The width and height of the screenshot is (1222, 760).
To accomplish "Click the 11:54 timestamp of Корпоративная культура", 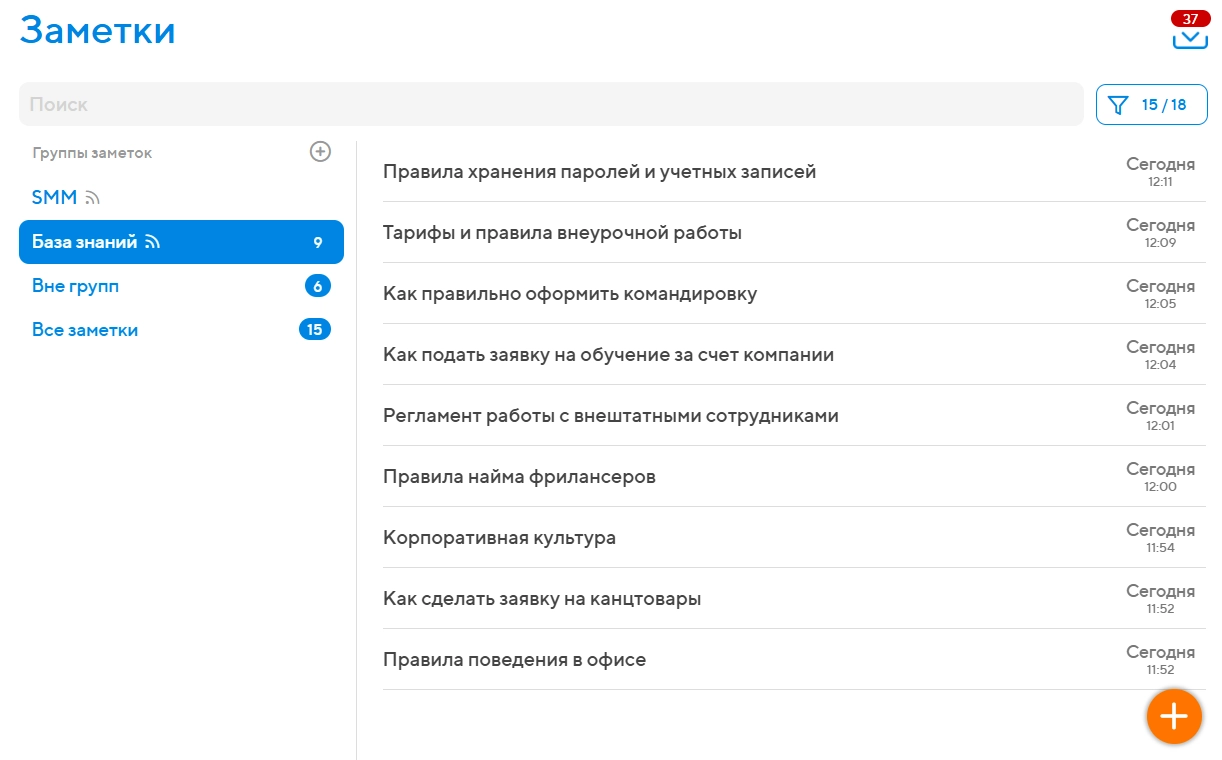I will (x=1160, y=548).
